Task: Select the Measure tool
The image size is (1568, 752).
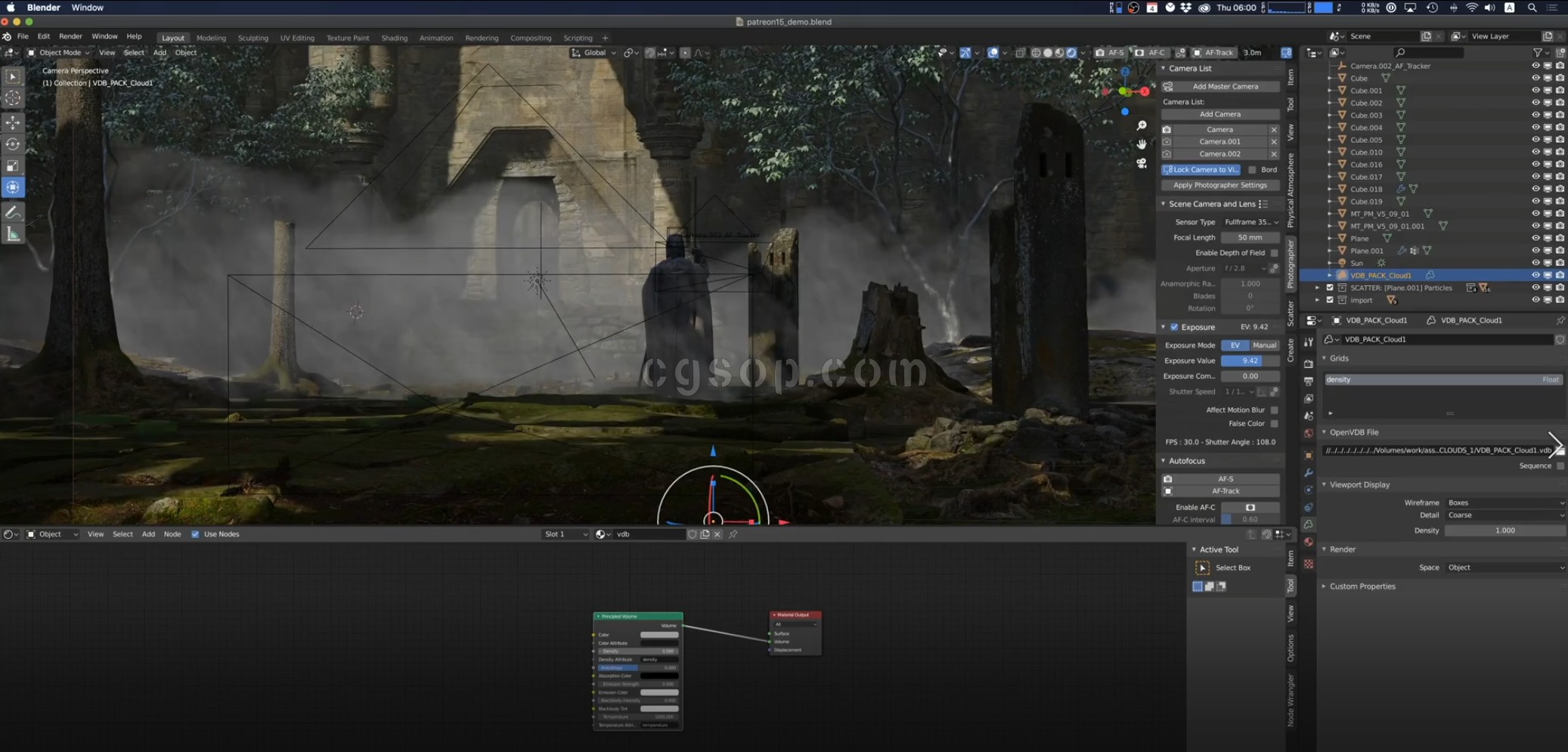Action: tap(13, 234)
